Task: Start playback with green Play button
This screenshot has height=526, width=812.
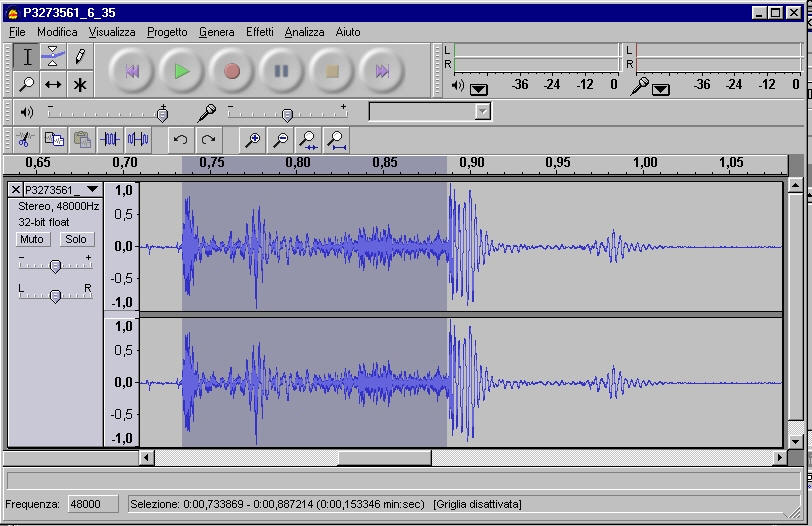Action: click(181, 71)
